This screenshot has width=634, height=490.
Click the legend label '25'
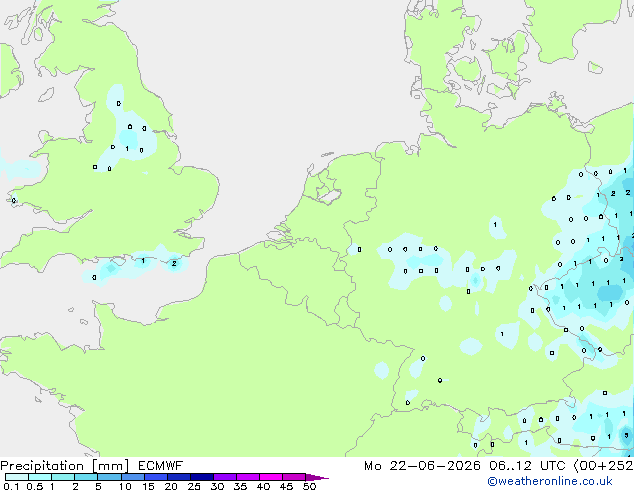click(194, 486)
